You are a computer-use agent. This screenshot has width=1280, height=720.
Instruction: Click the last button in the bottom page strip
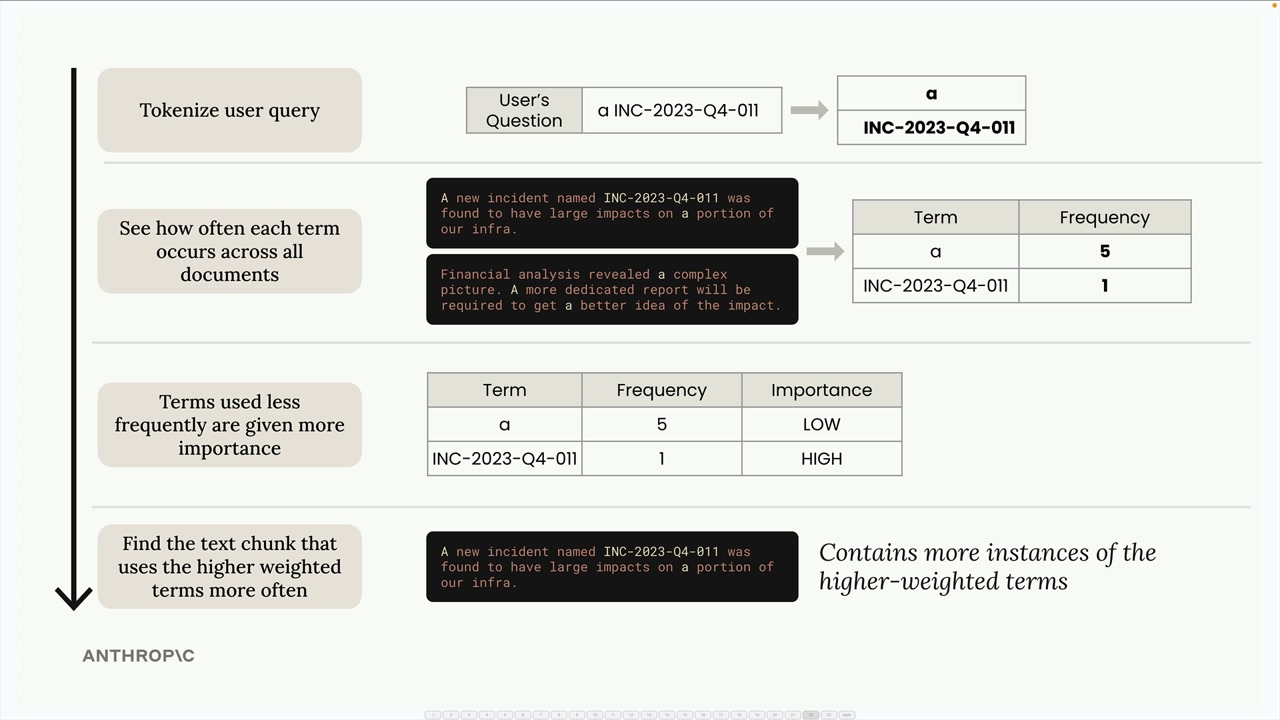(x=847, y=715)
